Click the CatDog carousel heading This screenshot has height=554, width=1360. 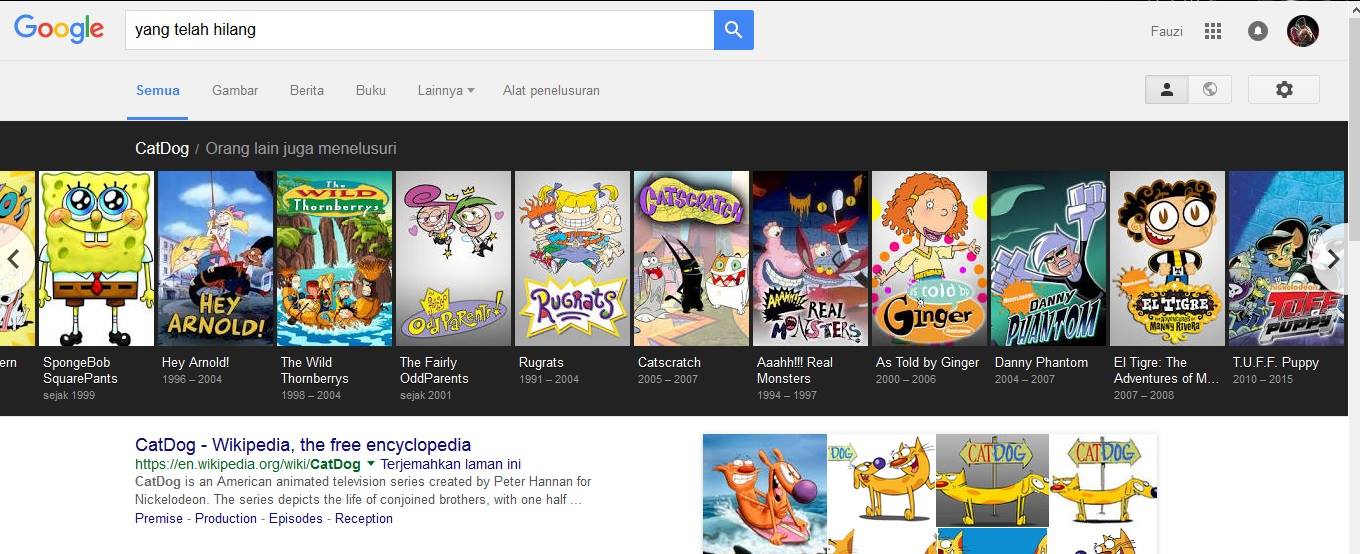(x=162, y=148)
